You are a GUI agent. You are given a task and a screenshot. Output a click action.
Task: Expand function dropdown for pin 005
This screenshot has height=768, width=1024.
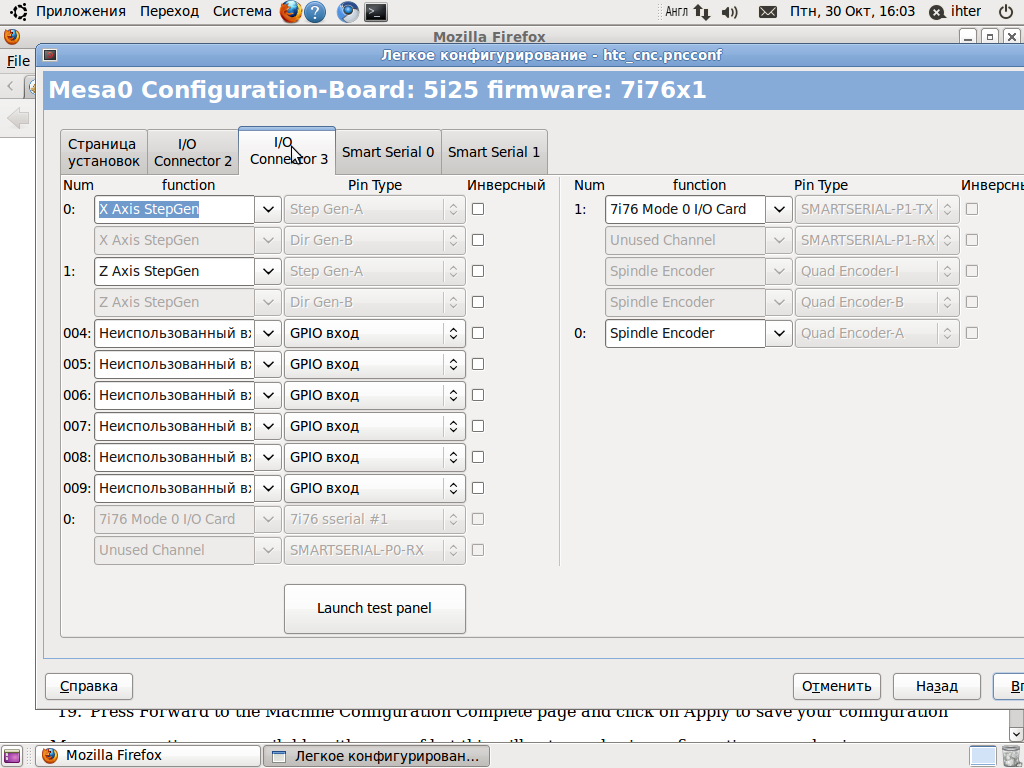point(268,364)
